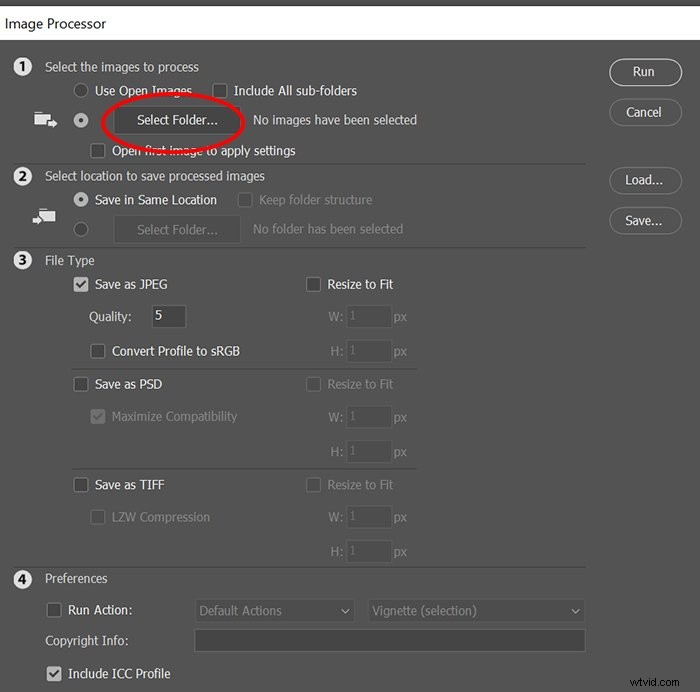Uncheck the Save as JPEG checkbox
Viewport: 700px width, 692px height.
81,284
